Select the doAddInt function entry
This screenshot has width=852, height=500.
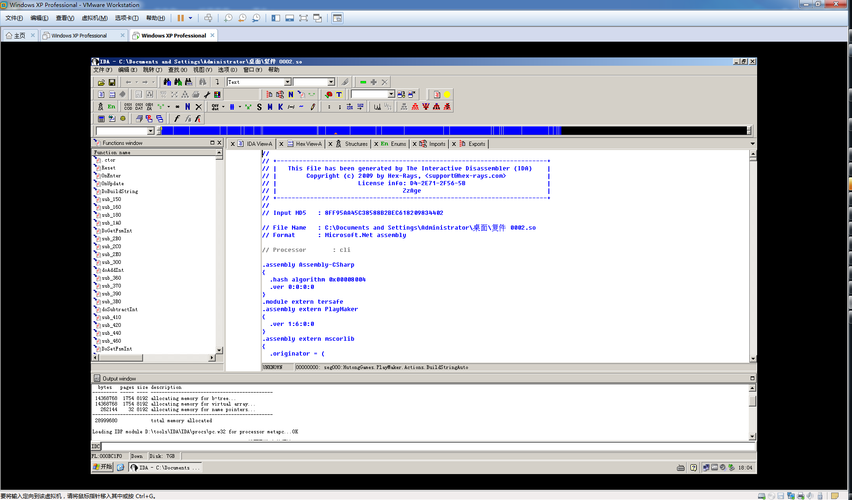(x=112, y=270)
